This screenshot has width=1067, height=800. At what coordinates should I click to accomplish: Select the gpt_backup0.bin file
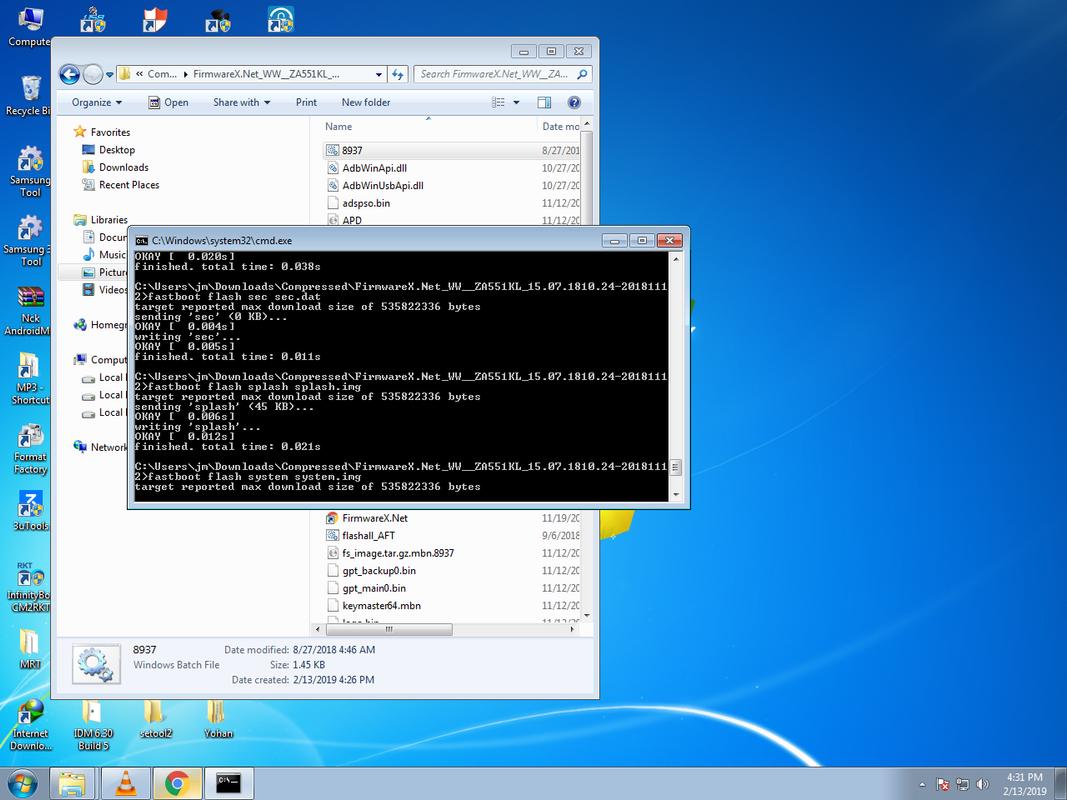point(452,571)
